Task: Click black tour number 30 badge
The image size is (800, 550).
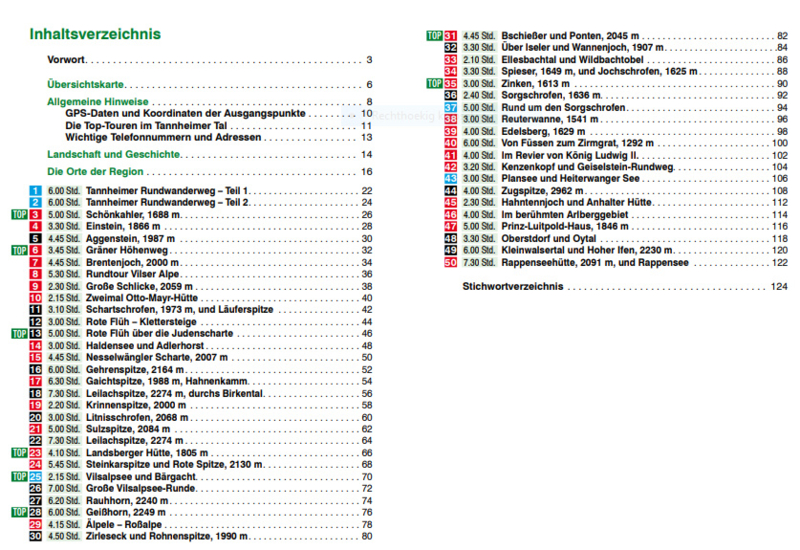Action: [x=35, y=536]
